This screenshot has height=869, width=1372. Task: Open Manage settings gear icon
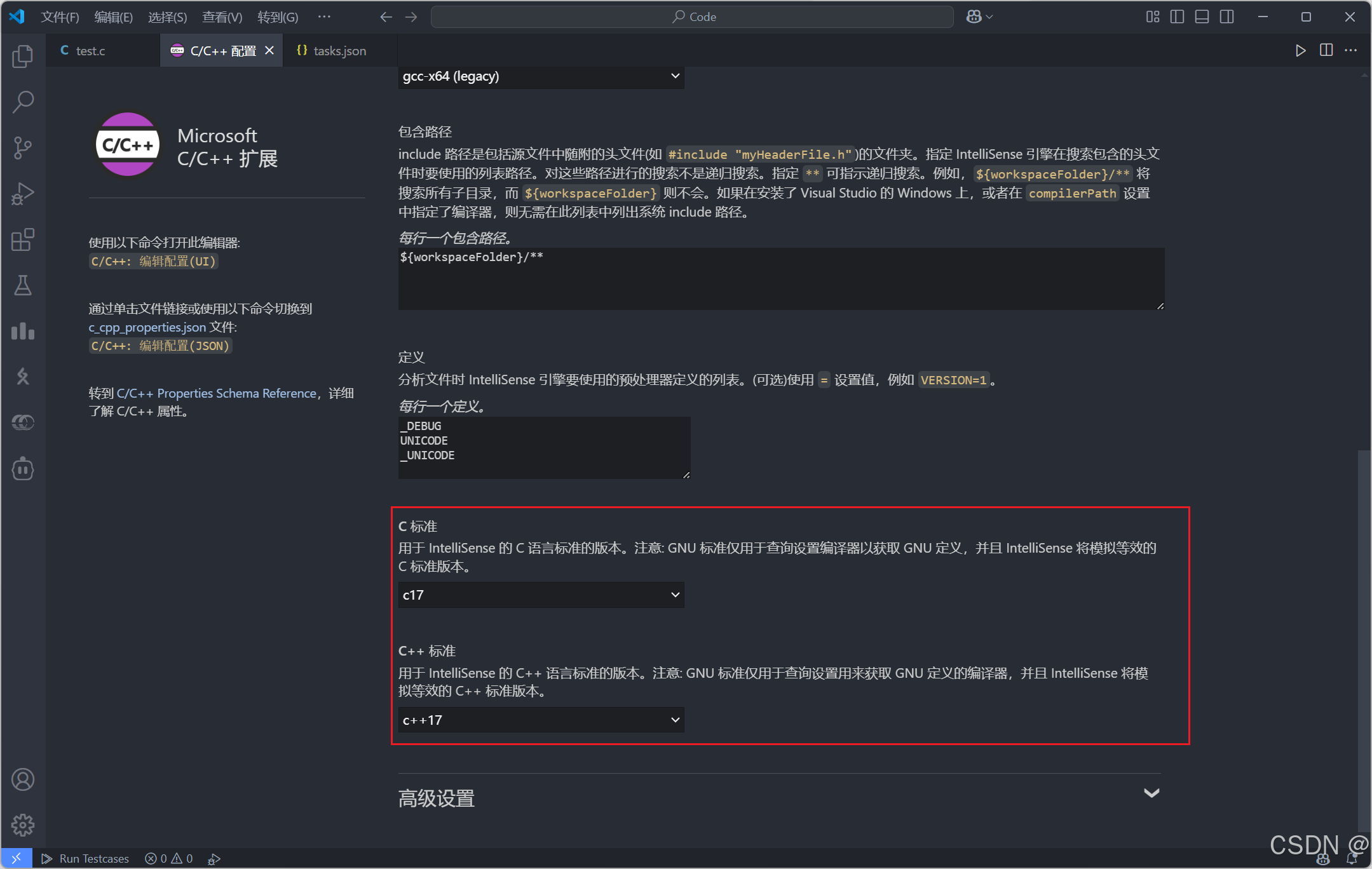23,825
